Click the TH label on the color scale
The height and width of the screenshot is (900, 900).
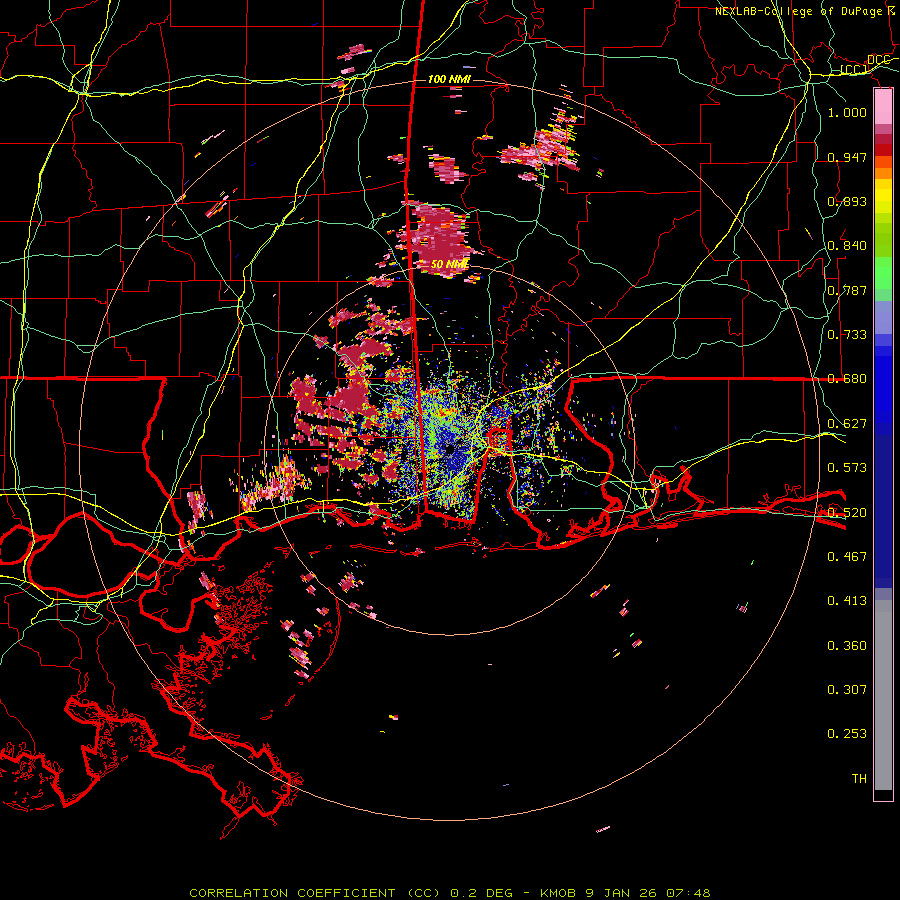859,778
